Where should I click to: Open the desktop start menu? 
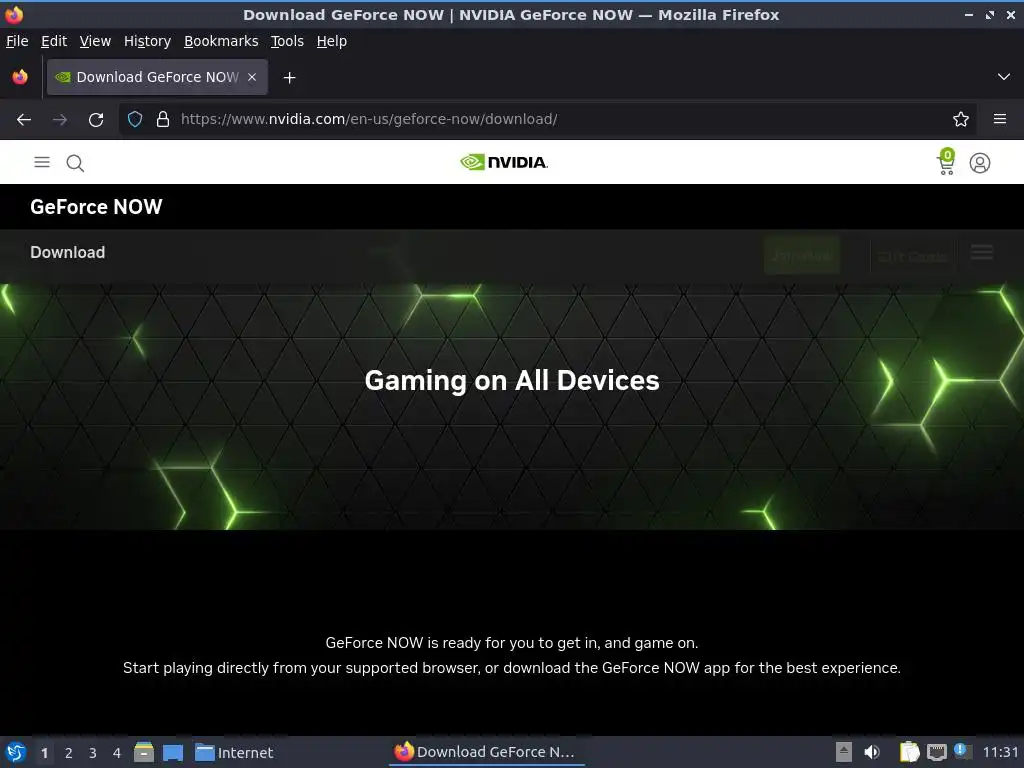tap(15, 752)
